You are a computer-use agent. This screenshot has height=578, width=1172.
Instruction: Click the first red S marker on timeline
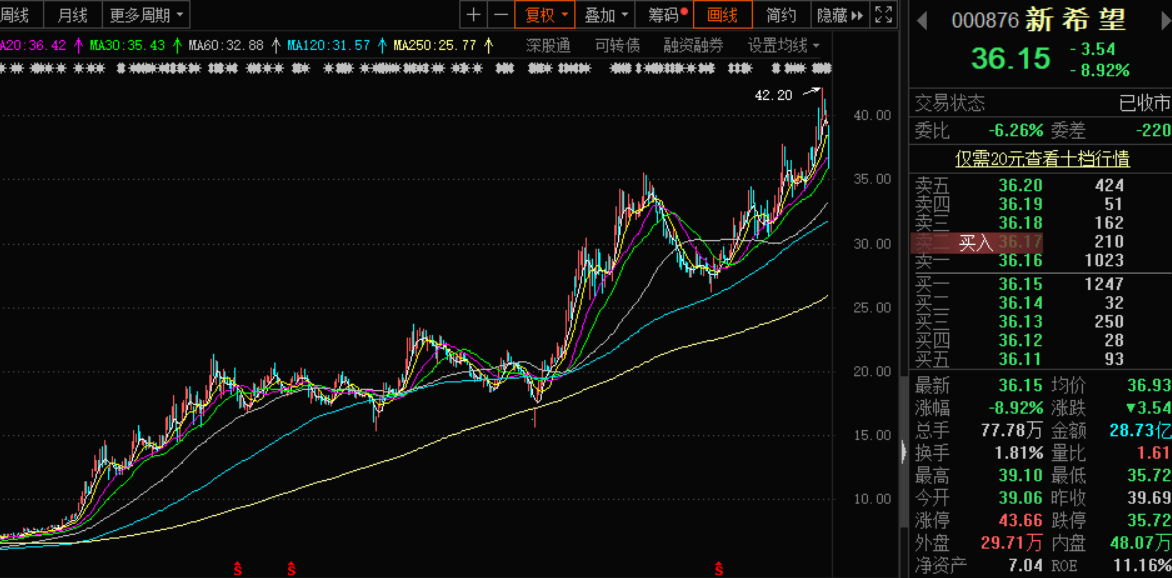point(238,569)
